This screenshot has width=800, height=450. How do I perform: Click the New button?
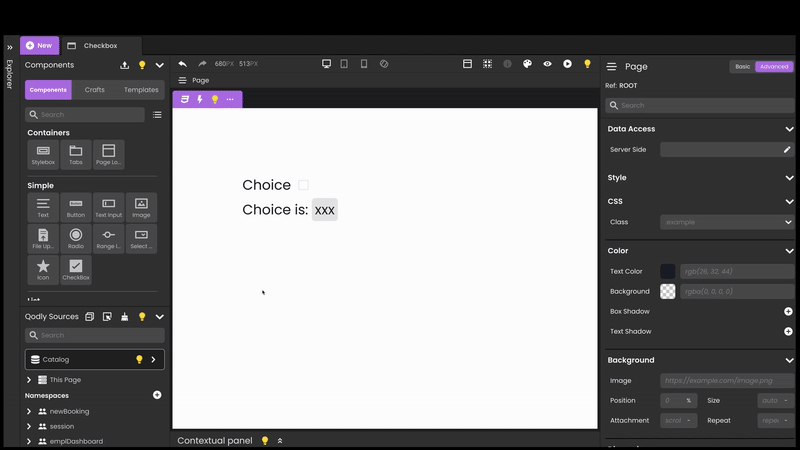pyautogui.click(x=39, y=46)
